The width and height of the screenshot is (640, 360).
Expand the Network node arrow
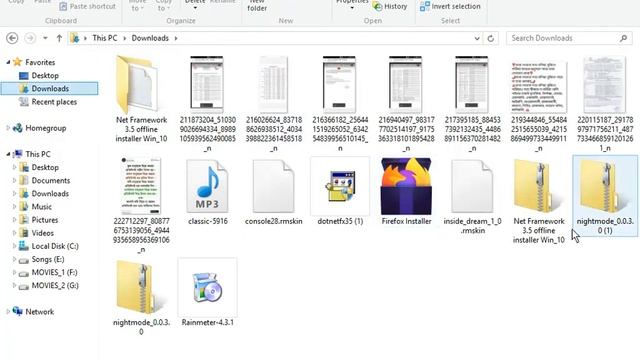8,311
